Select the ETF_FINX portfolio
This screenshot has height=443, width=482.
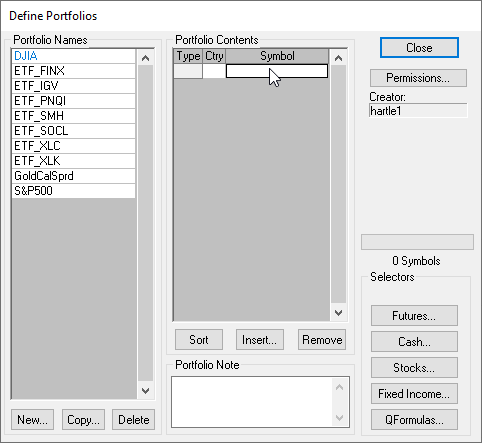(x=74, y=71)
